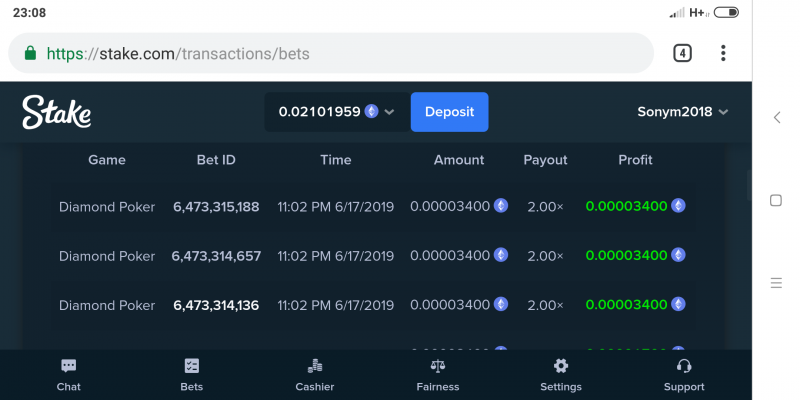Click Diamond Poker in row 6,473,314,657
800x400 pixels.
tap(107, 256)
